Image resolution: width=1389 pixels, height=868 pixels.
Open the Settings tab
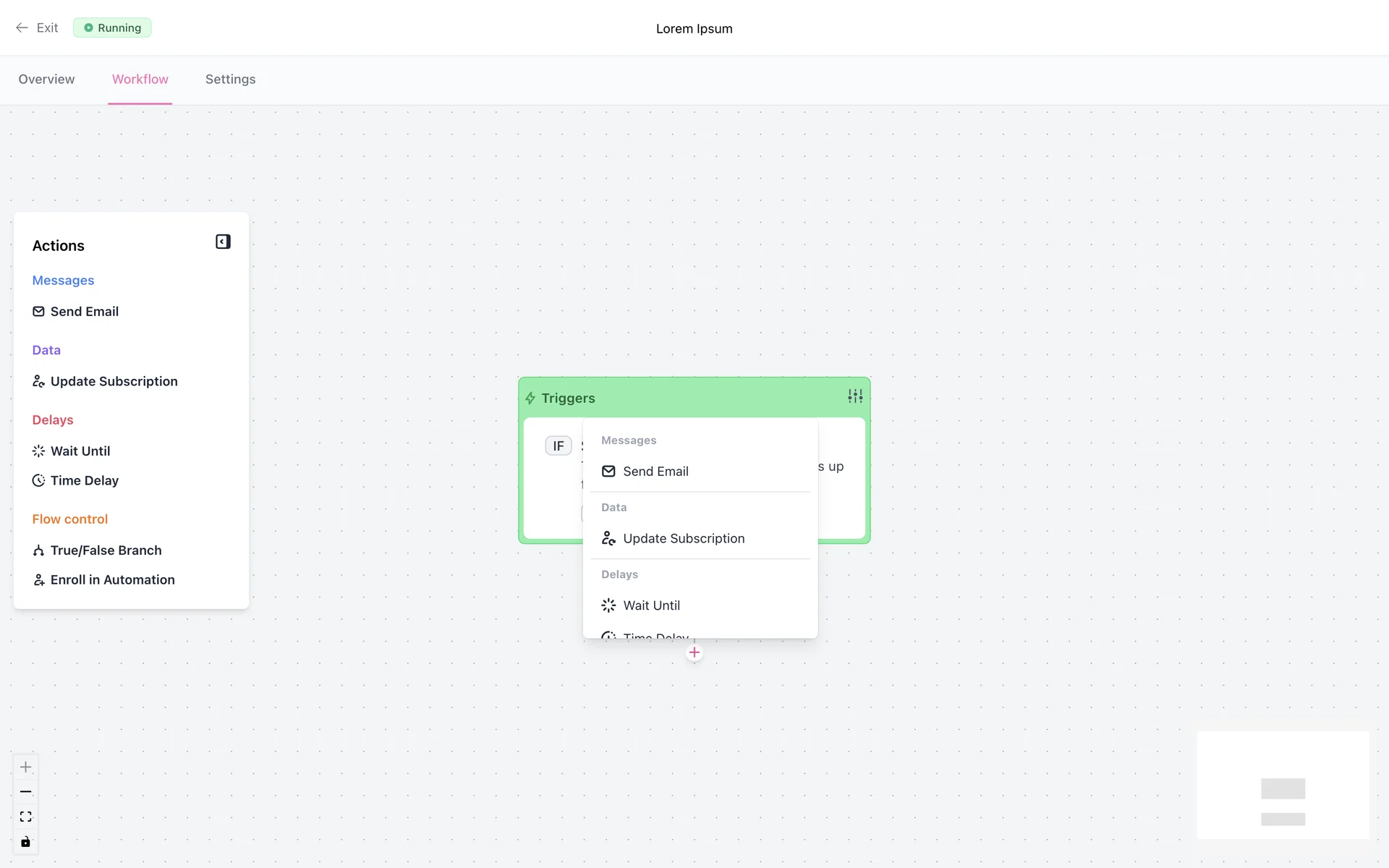click(230, 80)
